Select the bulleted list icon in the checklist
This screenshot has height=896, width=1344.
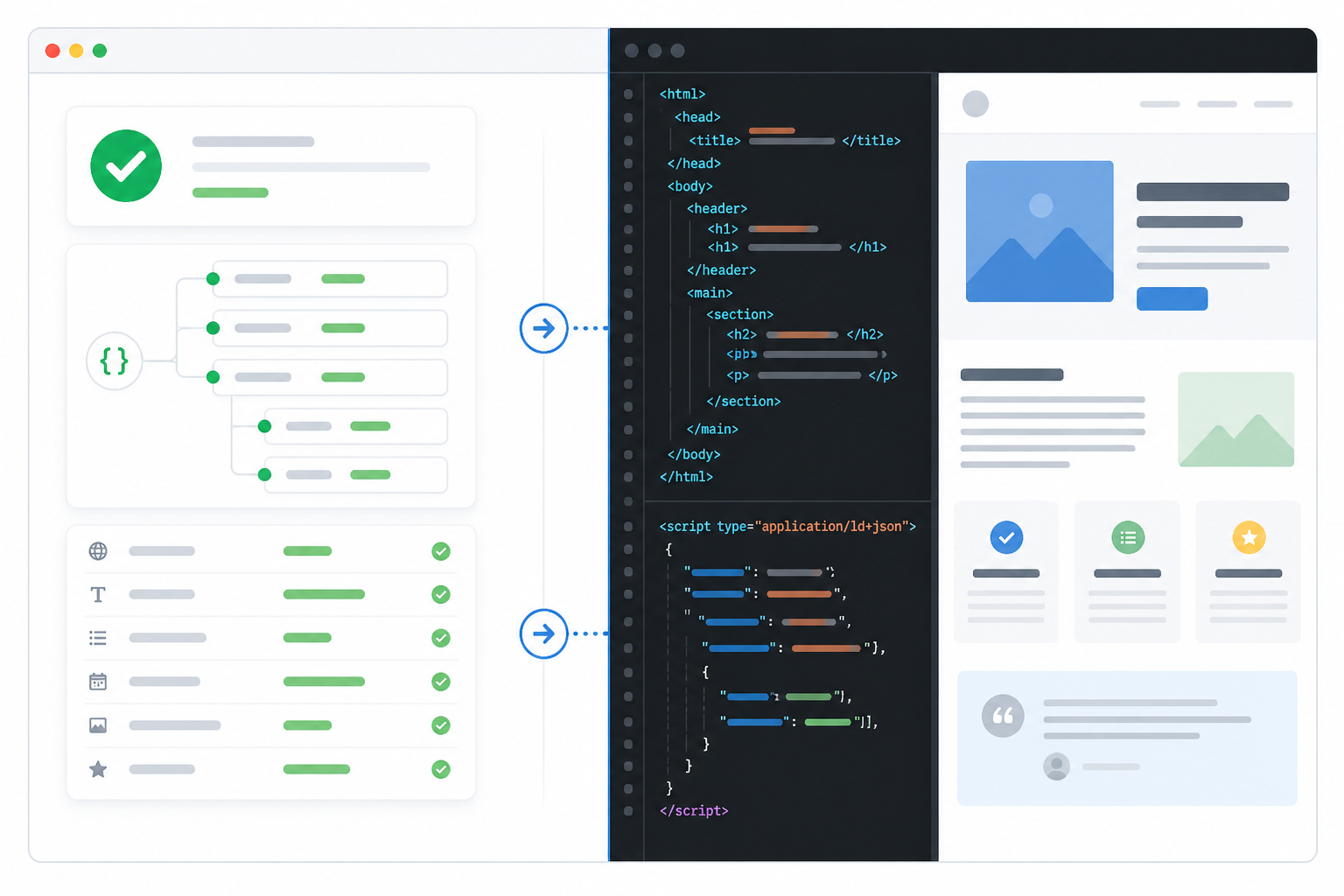[98, 639]
